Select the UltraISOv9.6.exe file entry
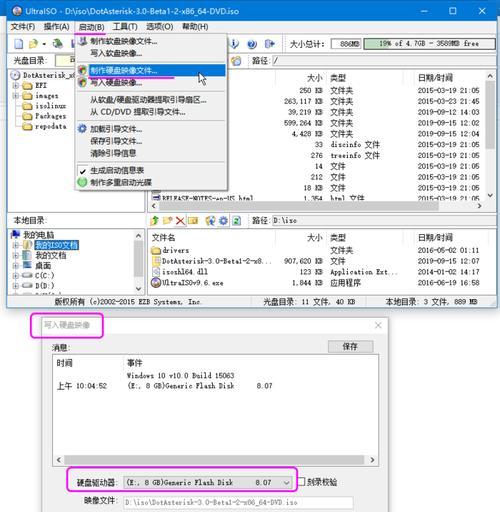 tap(192, 283)
